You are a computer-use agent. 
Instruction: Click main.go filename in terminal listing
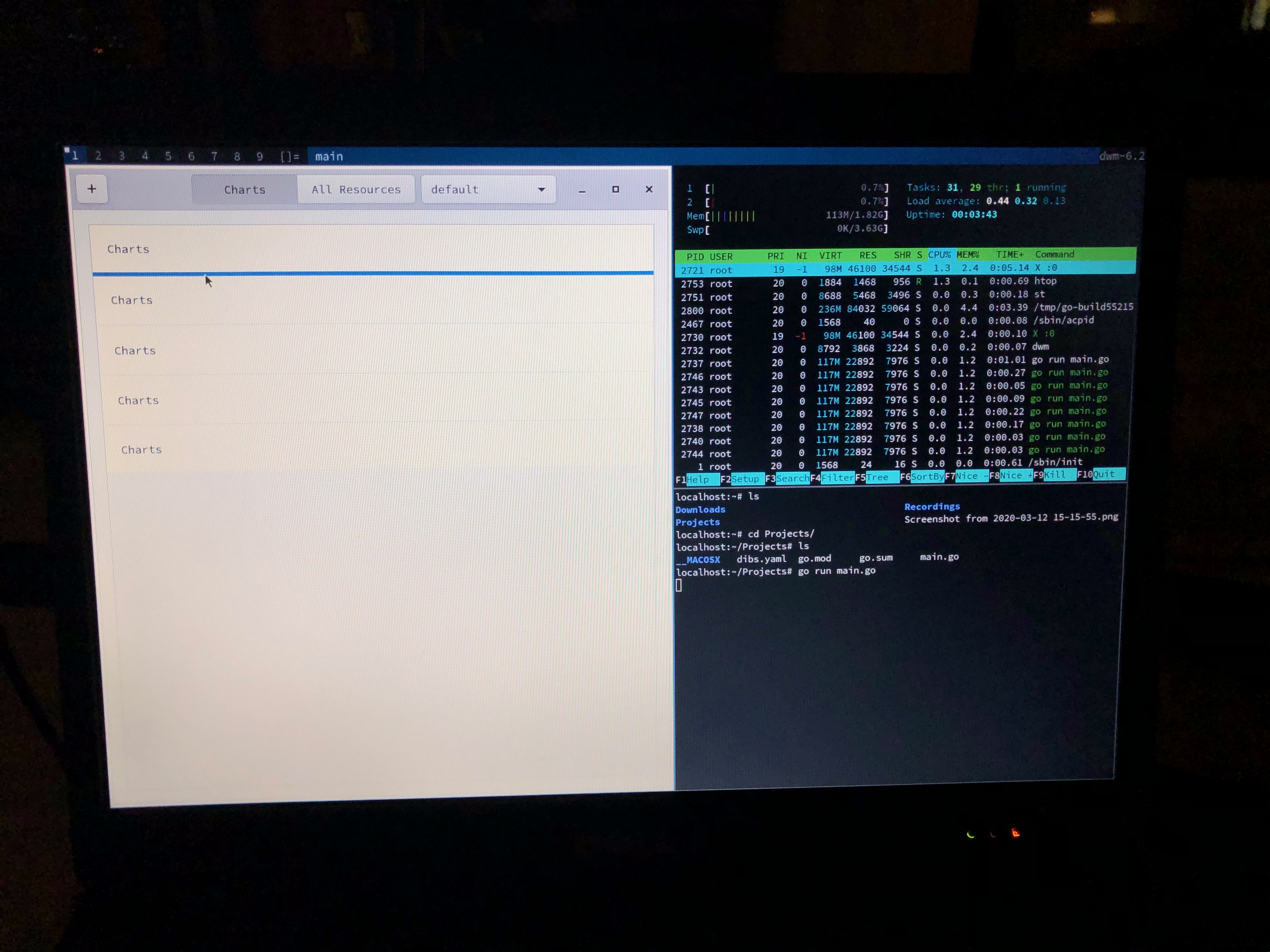tap(939, 557)
